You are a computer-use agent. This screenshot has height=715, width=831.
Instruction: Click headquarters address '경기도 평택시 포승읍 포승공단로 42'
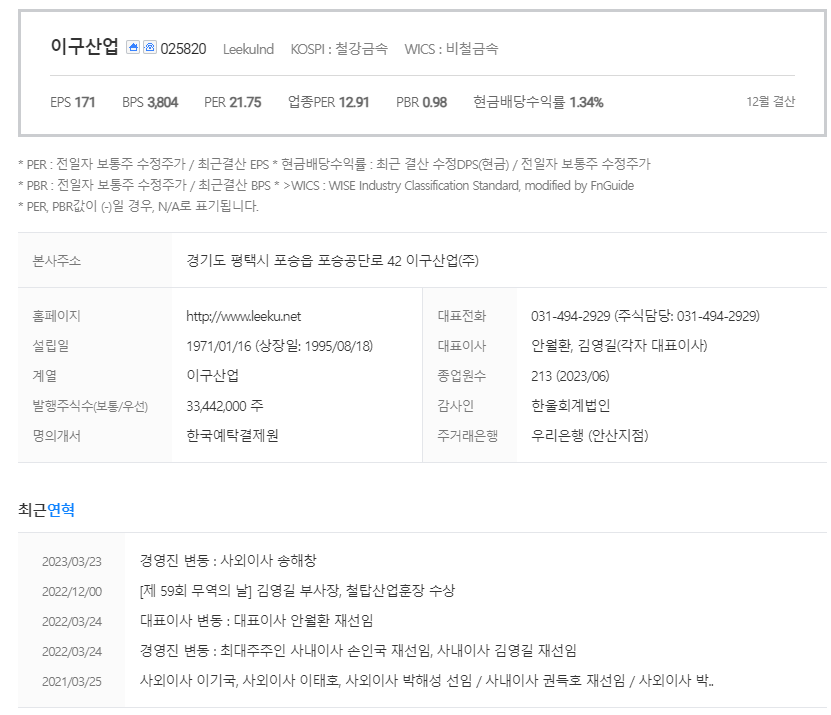coord(294,261)
